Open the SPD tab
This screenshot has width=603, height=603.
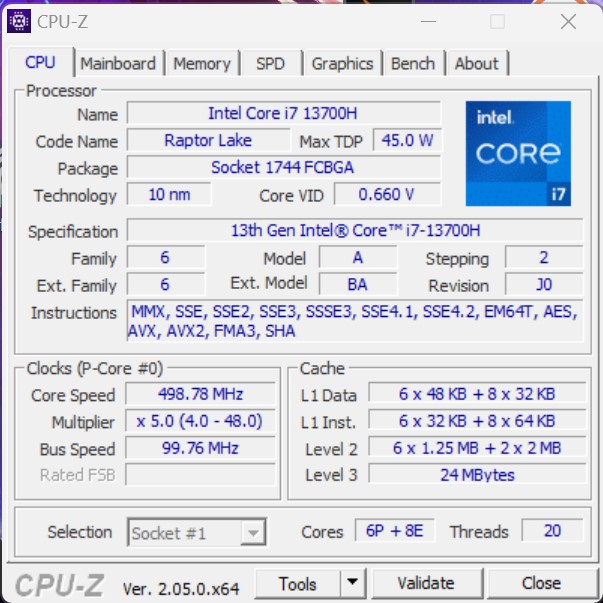[x=270, y=63]
